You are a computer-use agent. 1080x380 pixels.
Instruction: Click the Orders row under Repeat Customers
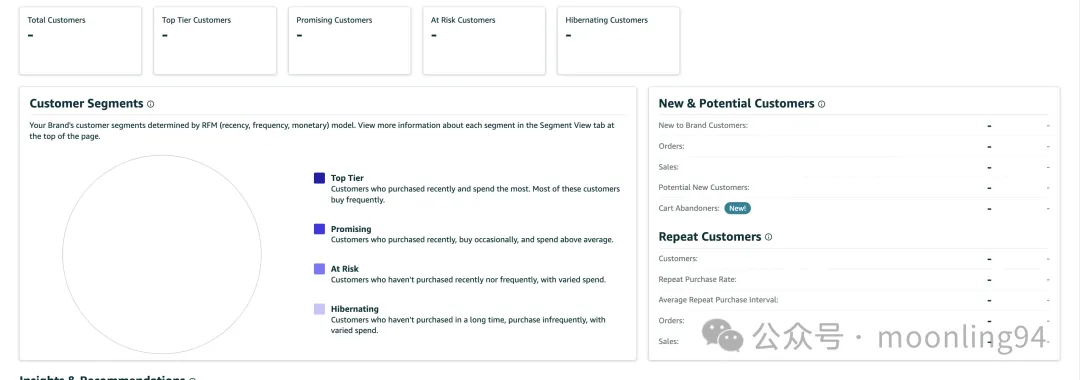pos(853,321)
